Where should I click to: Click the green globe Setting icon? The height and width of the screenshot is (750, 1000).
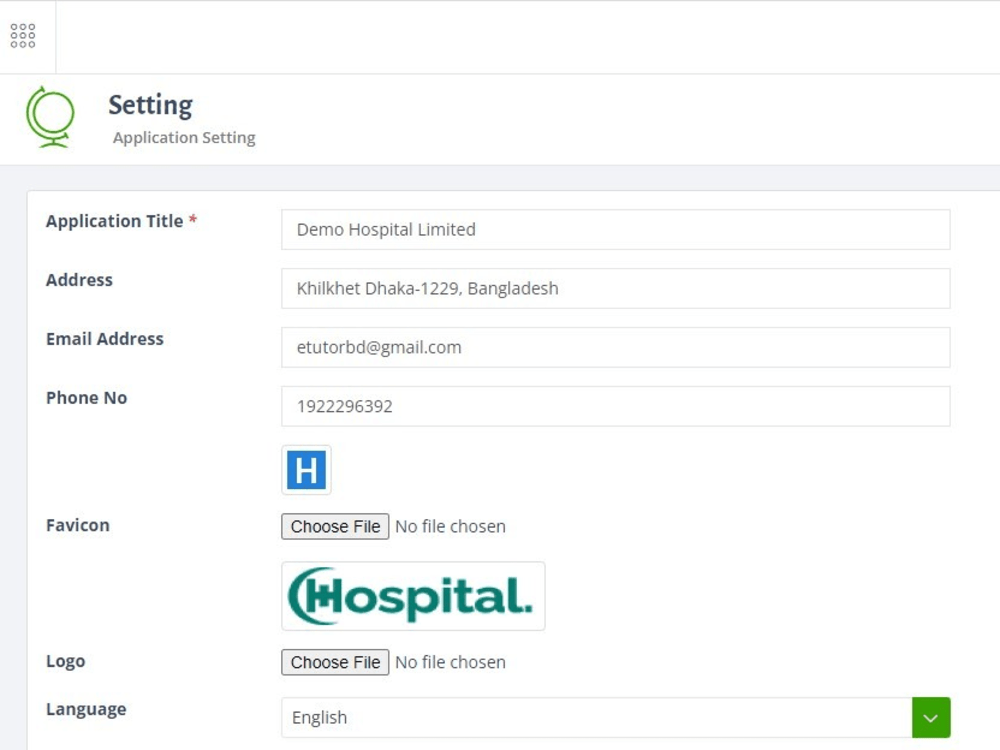tap(50, 117)
